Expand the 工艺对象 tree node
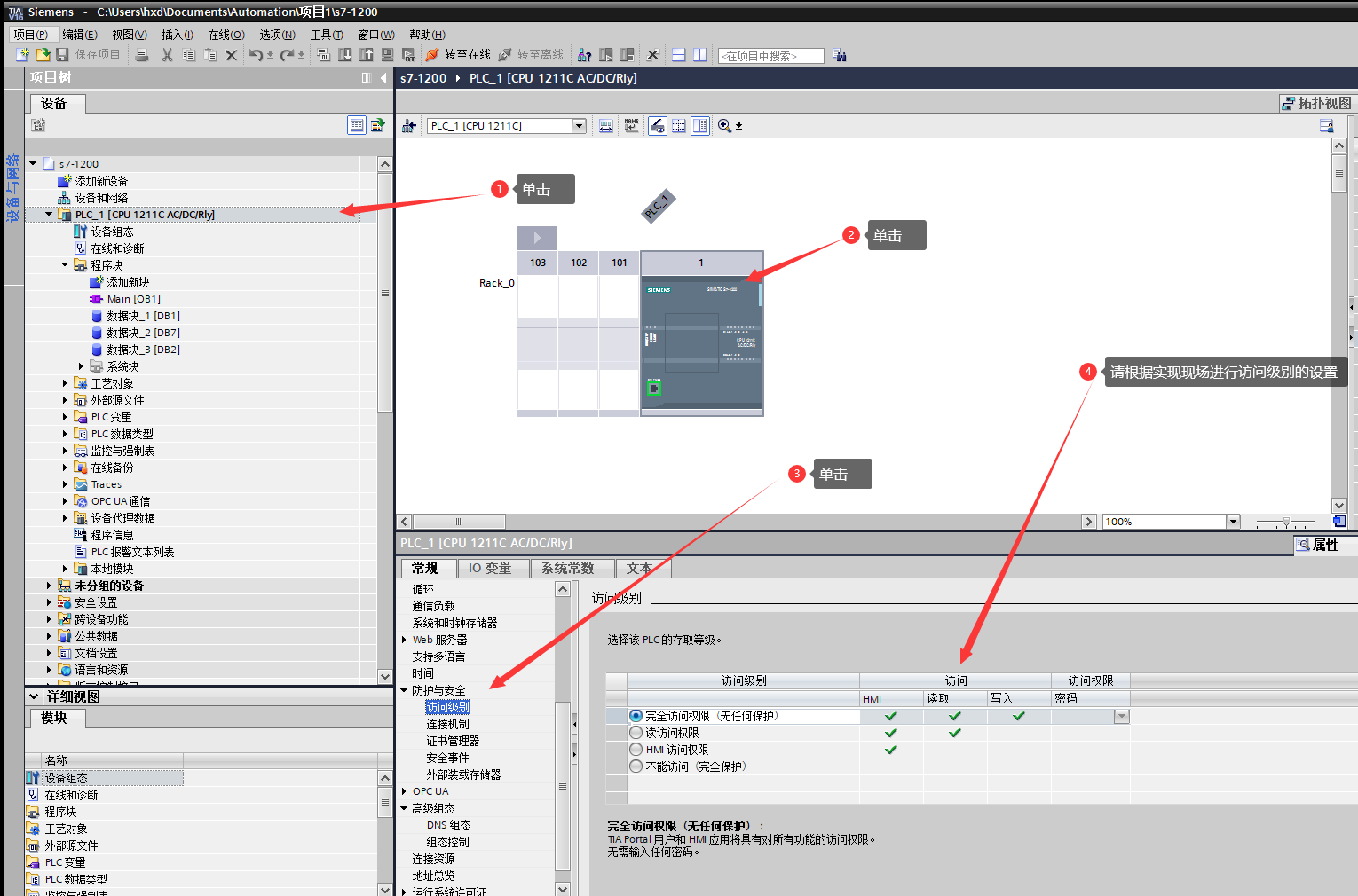 point(65,383)
